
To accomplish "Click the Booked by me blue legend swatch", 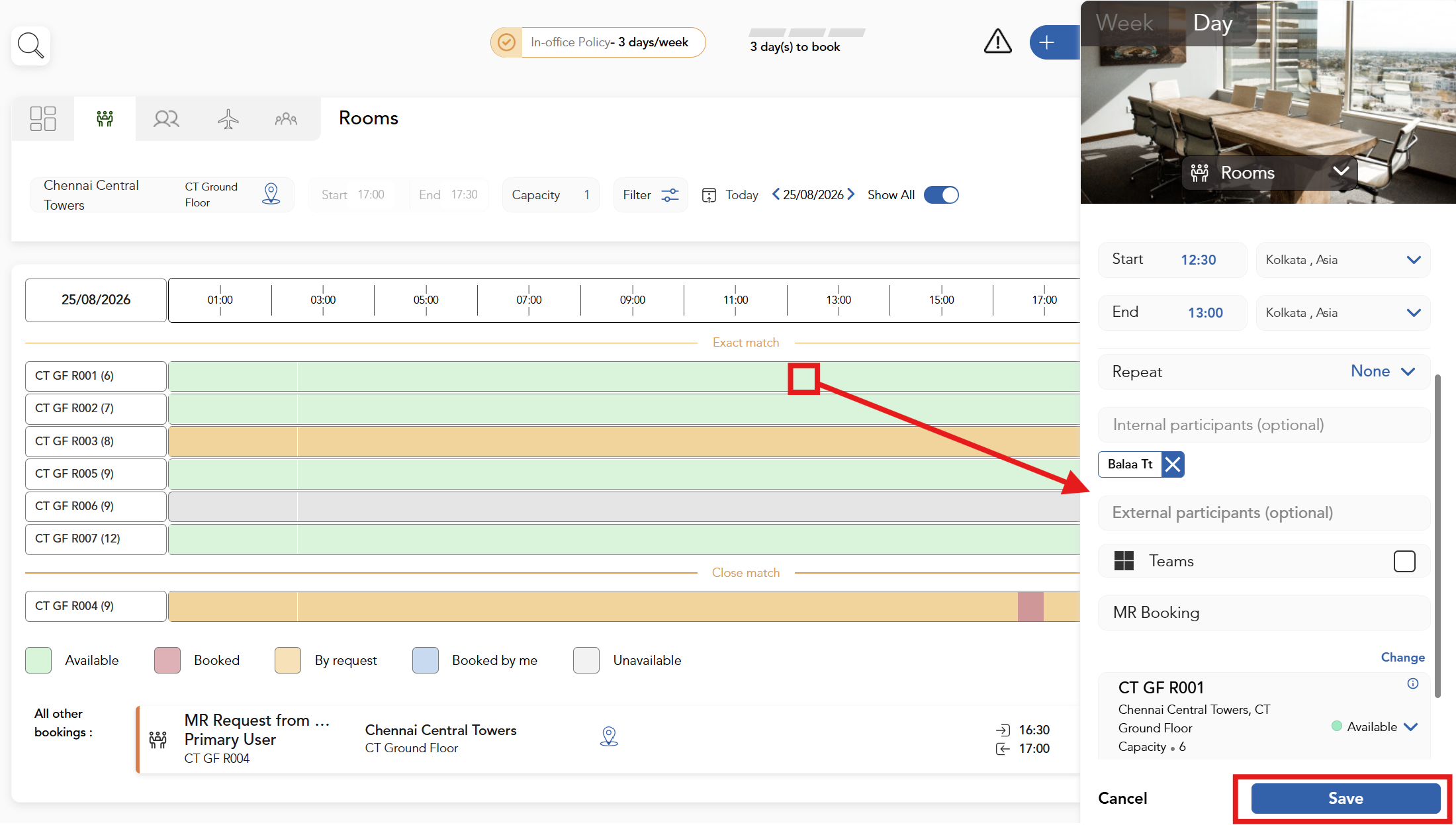I will 426,660.
